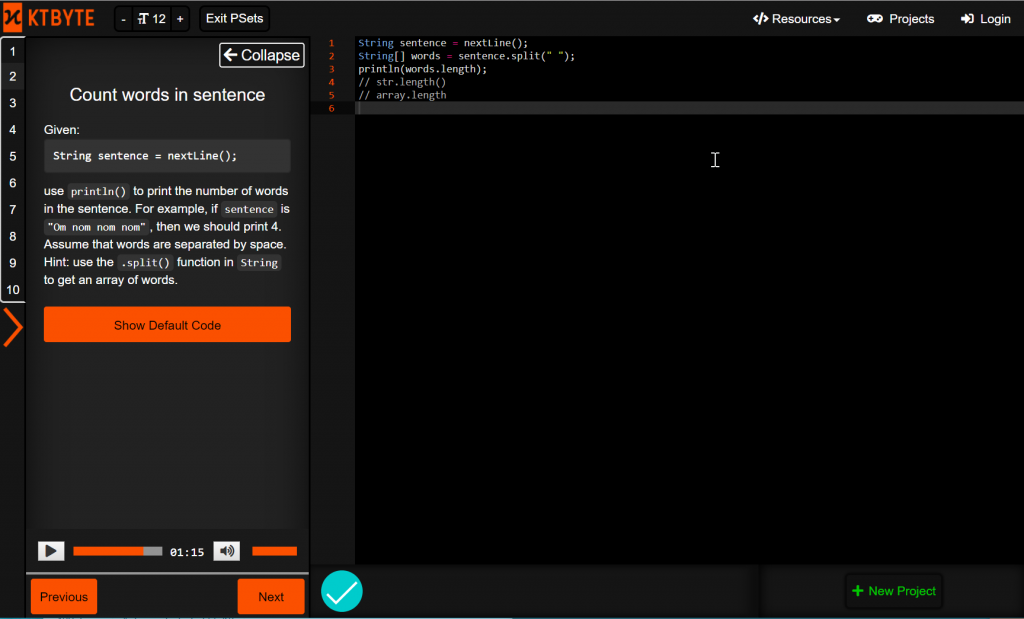Click the font size 12 indicator
The height and width of the screenshot is (619, 1024).
pos(151,19)
